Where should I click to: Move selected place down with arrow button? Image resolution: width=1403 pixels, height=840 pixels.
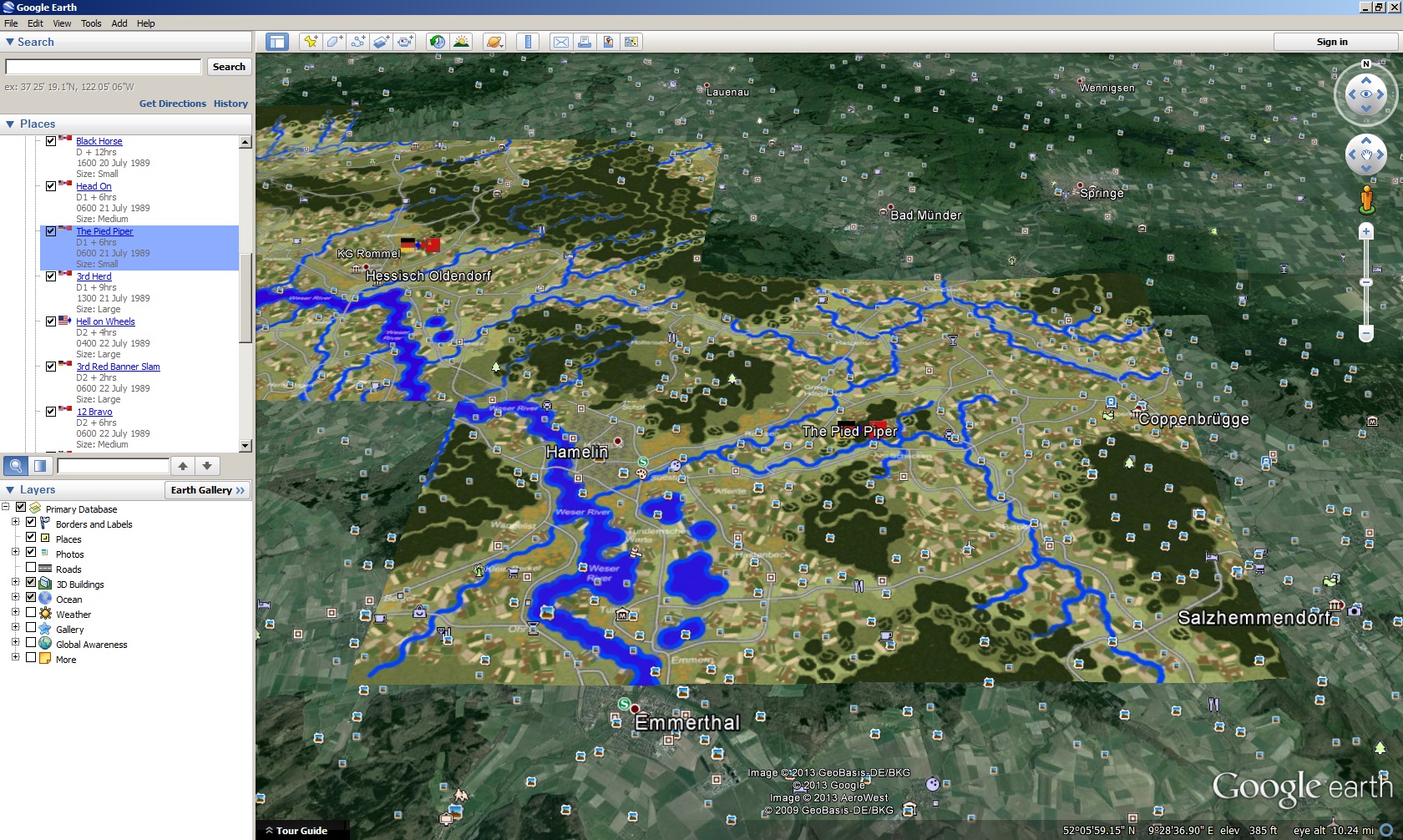[206, 466]
